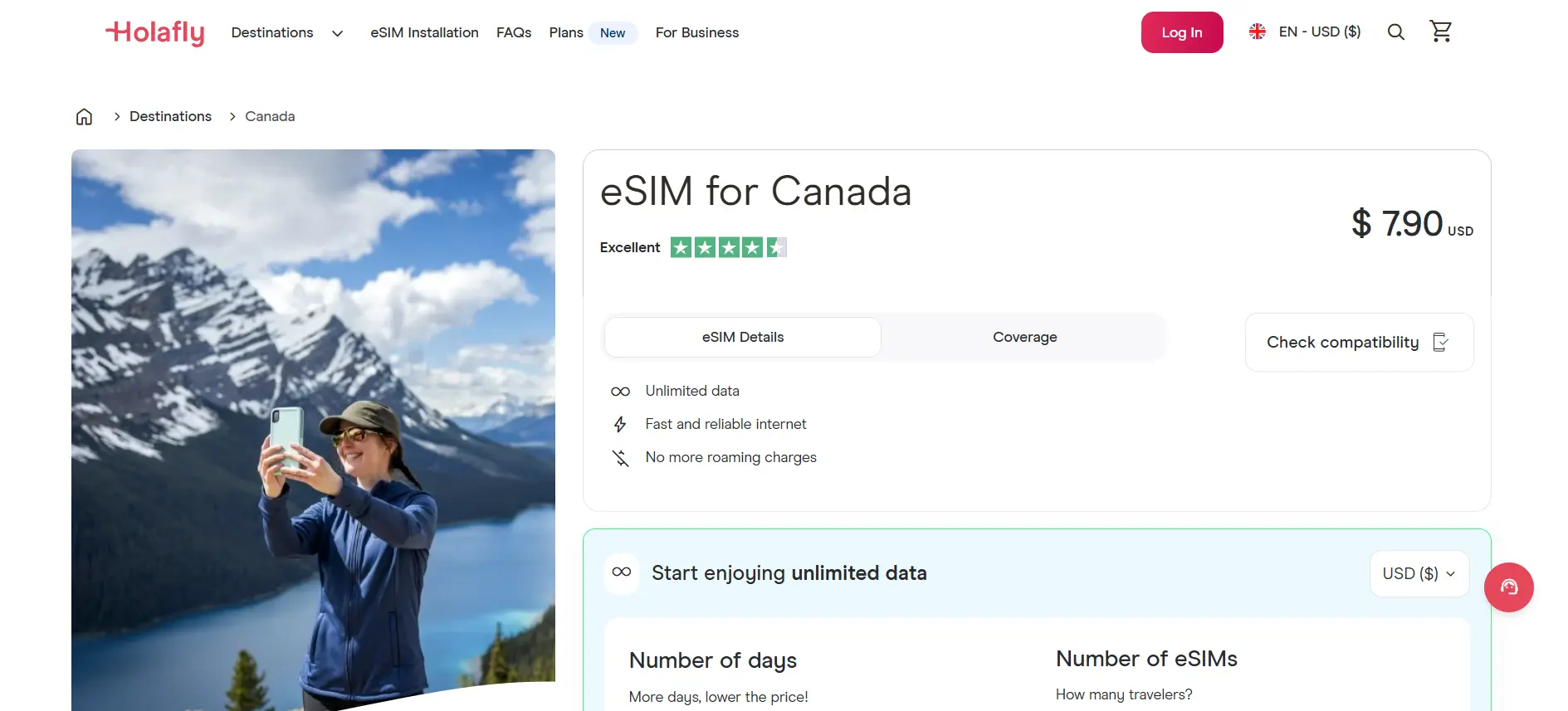Open search using the magnifying glass icon
1568x711 pixels.
click(1395, 32)
